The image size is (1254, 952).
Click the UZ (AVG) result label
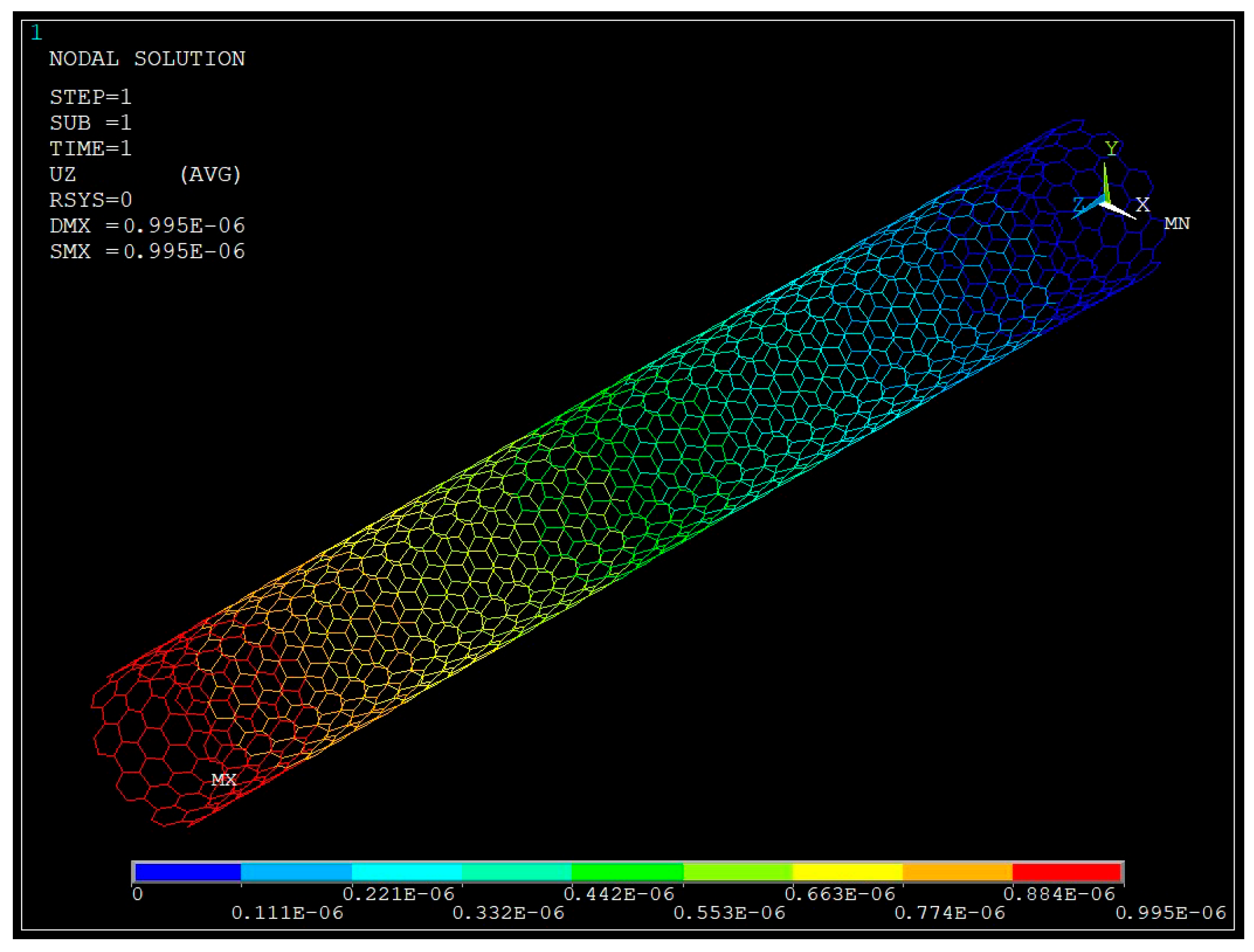144,175
